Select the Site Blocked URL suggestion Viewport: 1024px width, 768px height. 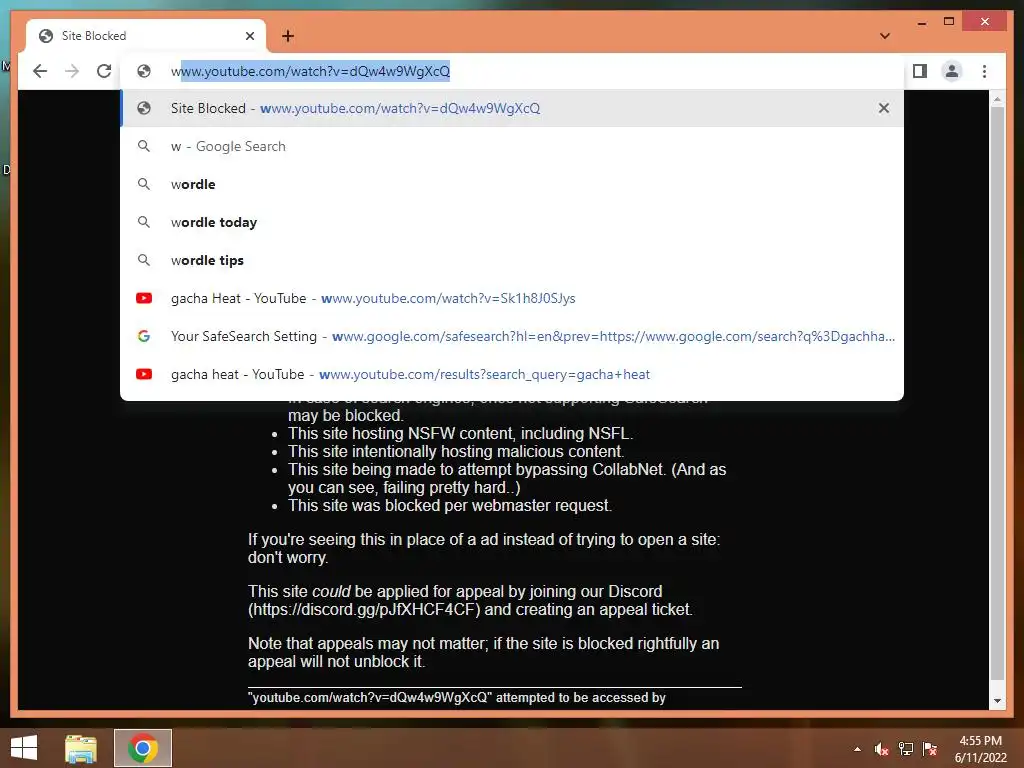tap(512, 108)
